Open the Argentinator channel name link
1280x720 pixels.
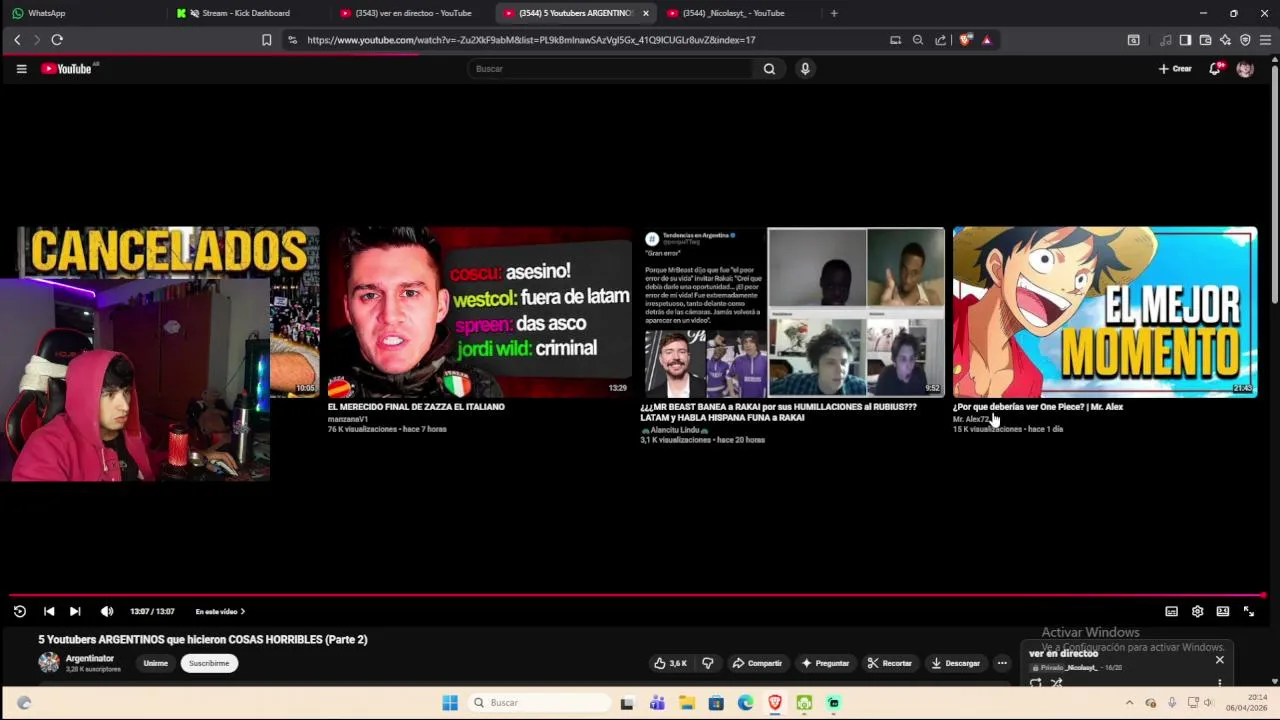pyautogui.click(x=90, y=658)
